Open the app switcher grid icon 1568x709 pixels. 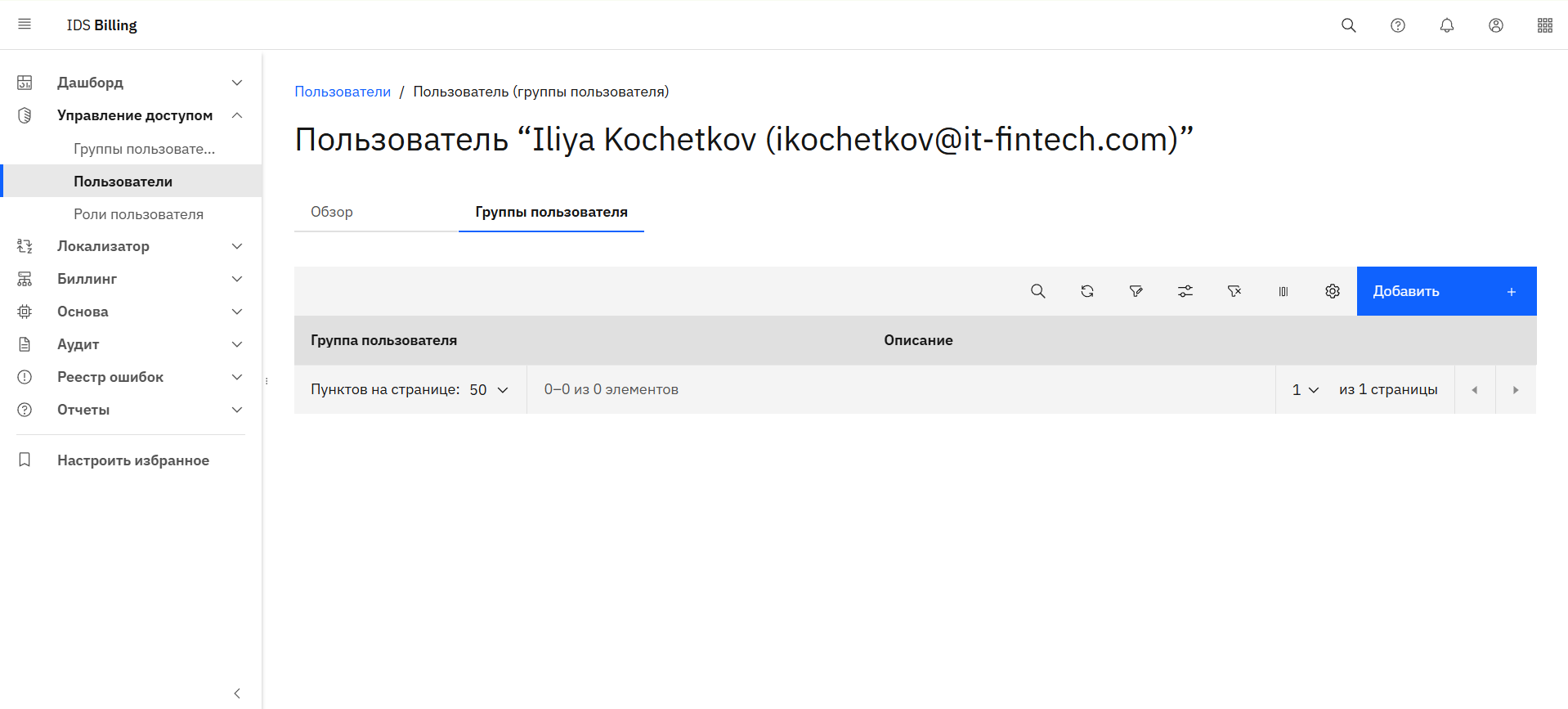coord(1544,25)
